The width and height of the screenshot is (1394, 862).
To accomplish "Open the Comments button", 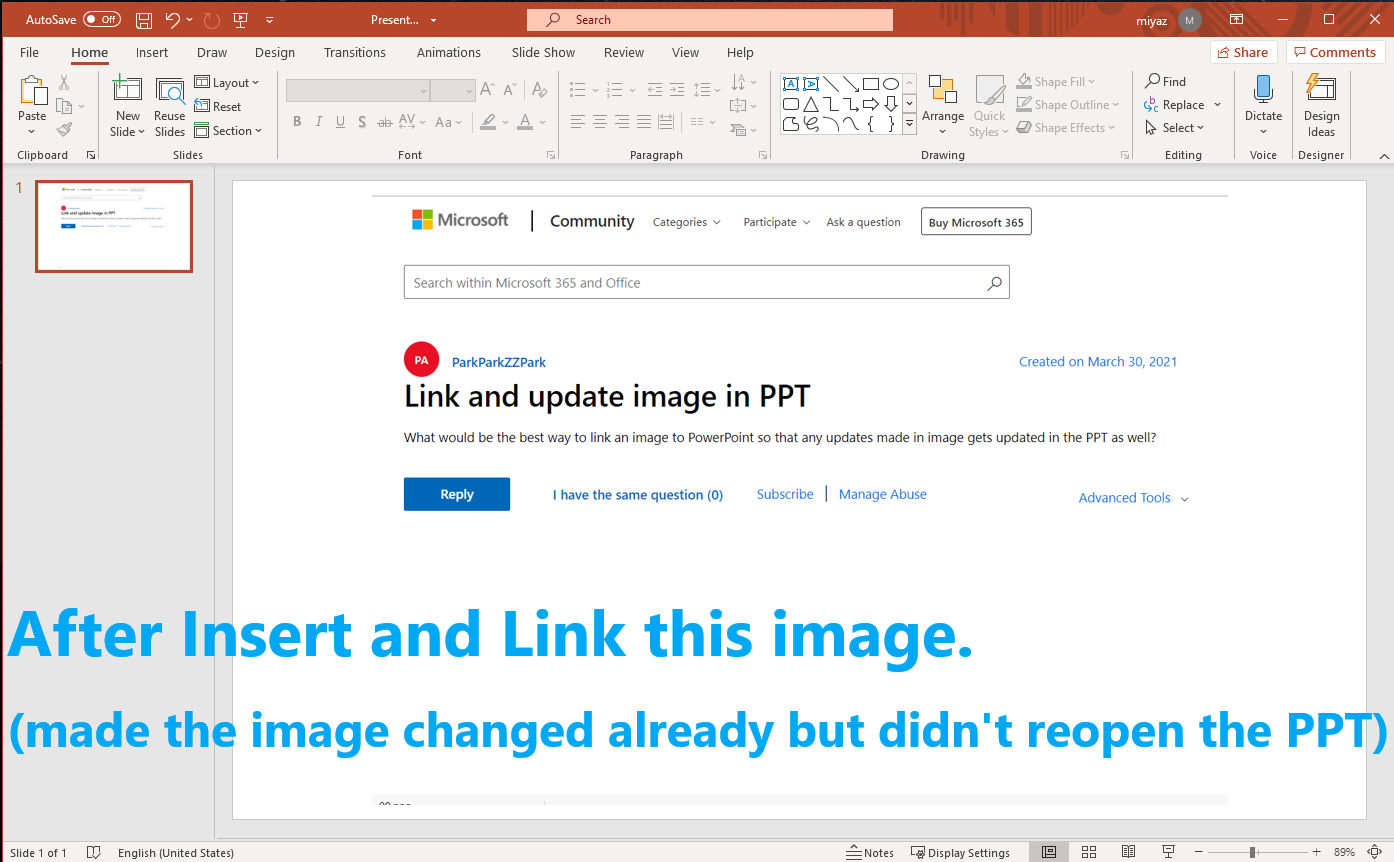I will click(x=1335, y=53).
